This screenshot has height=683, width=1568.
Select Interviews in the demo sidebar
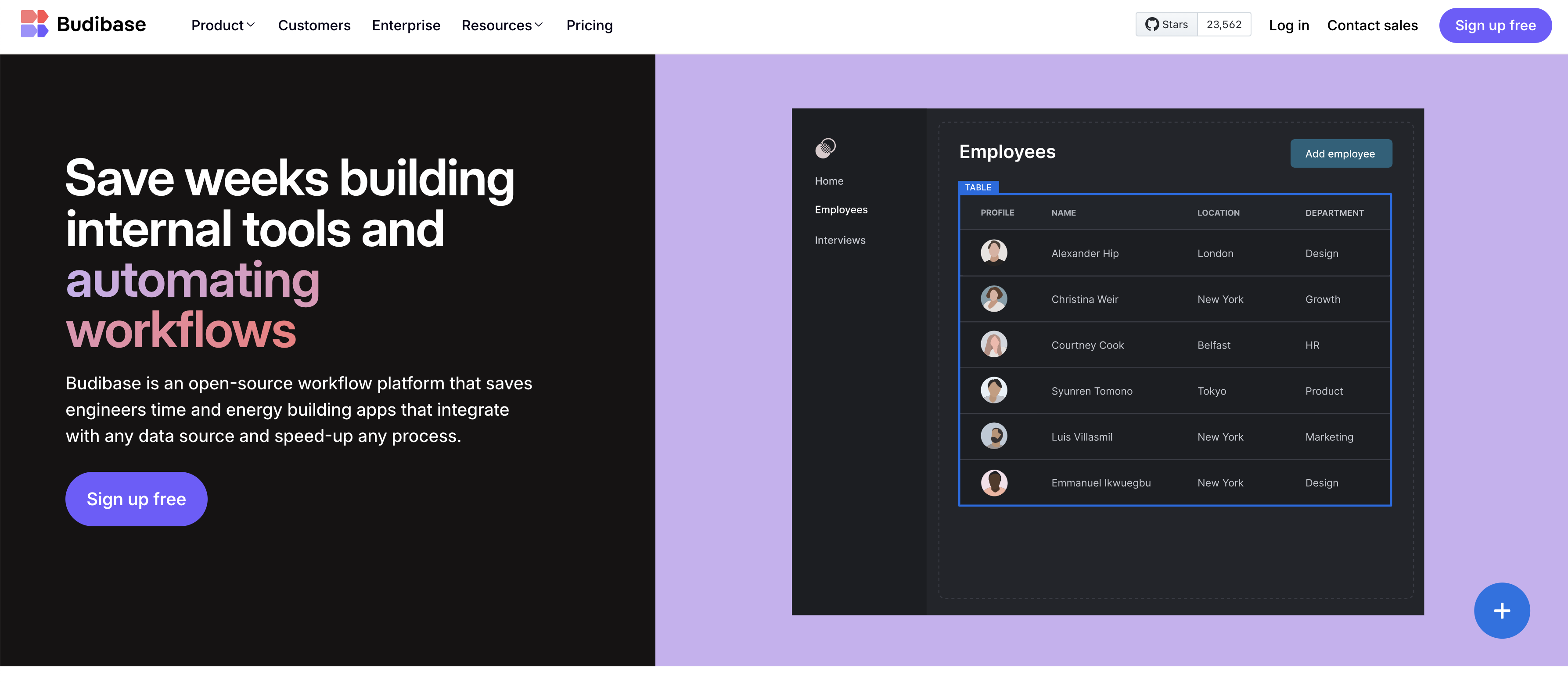coord(839,240)
